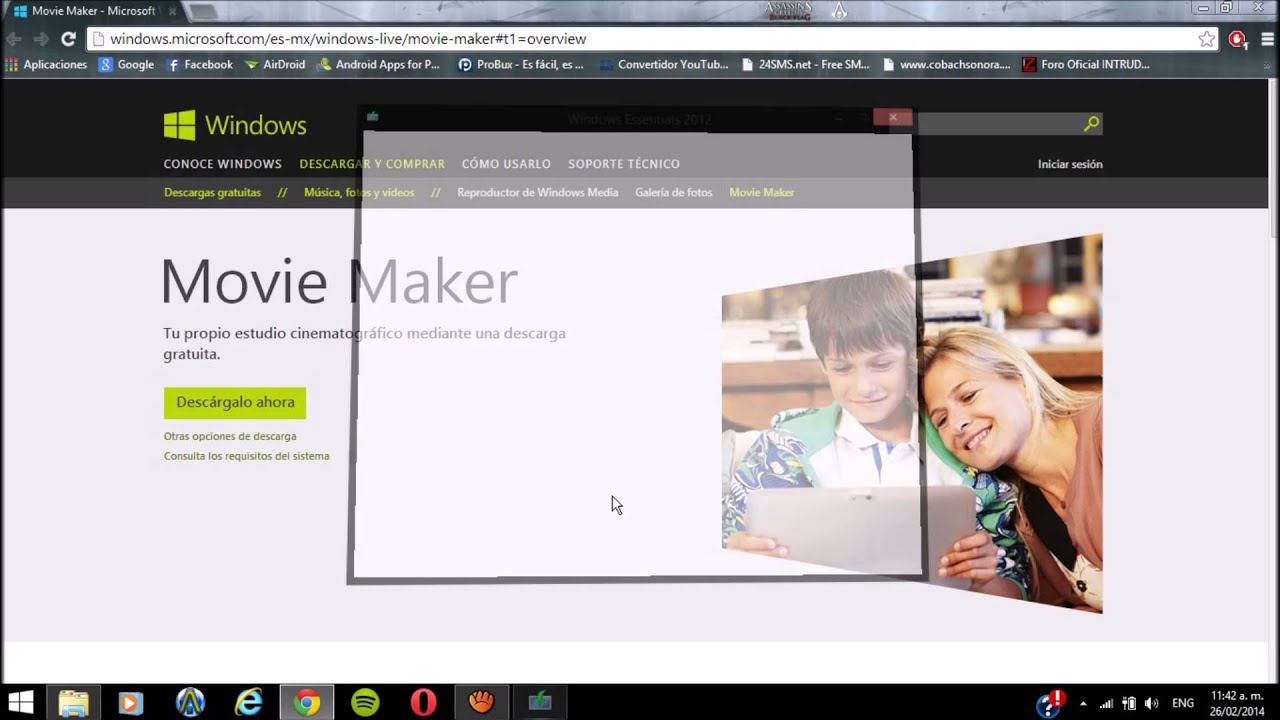The height and width of the screenshot is (720, 1280).
Task: Open the Facebook bookmark
Action: coord(199,64)
